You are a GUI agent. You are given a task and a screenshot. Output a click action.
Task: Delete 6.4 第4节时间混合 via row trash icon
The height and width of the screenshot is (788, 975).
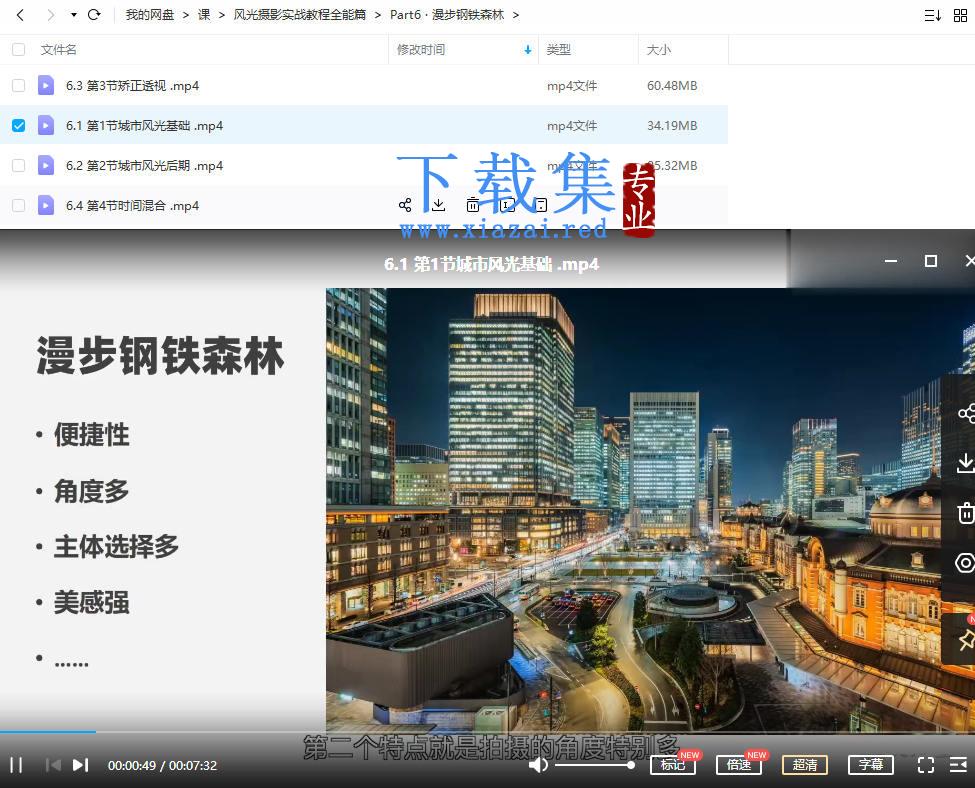473,205
